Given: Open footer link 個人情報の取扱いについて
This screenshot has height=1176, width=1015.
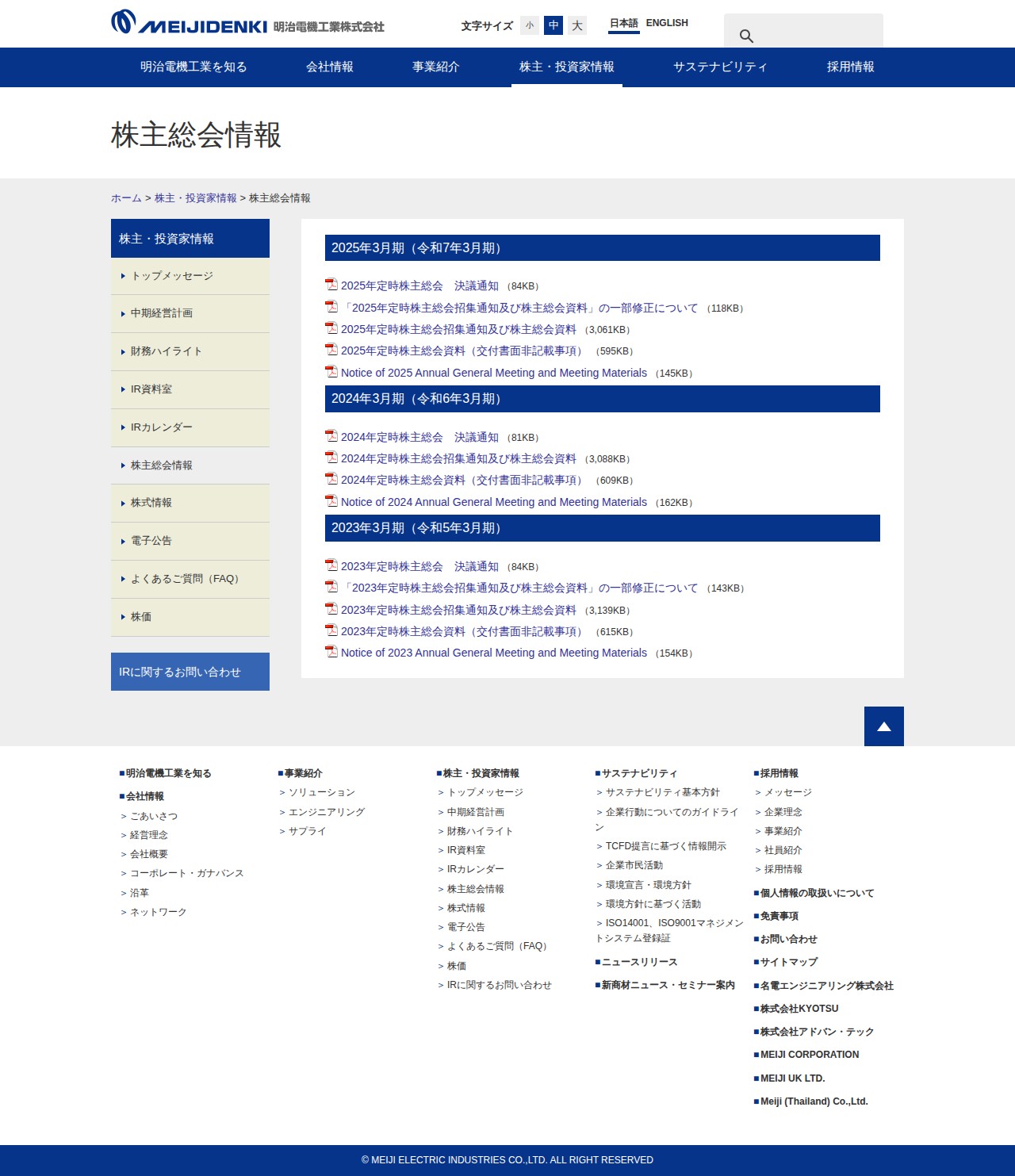Looking at the screenshot, I should click(817, 893).
